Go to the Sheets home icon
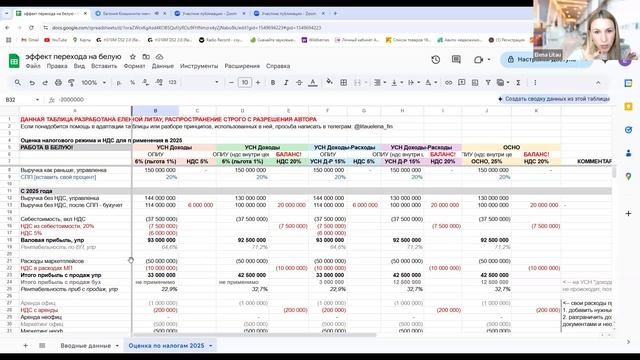 [14, 61]
